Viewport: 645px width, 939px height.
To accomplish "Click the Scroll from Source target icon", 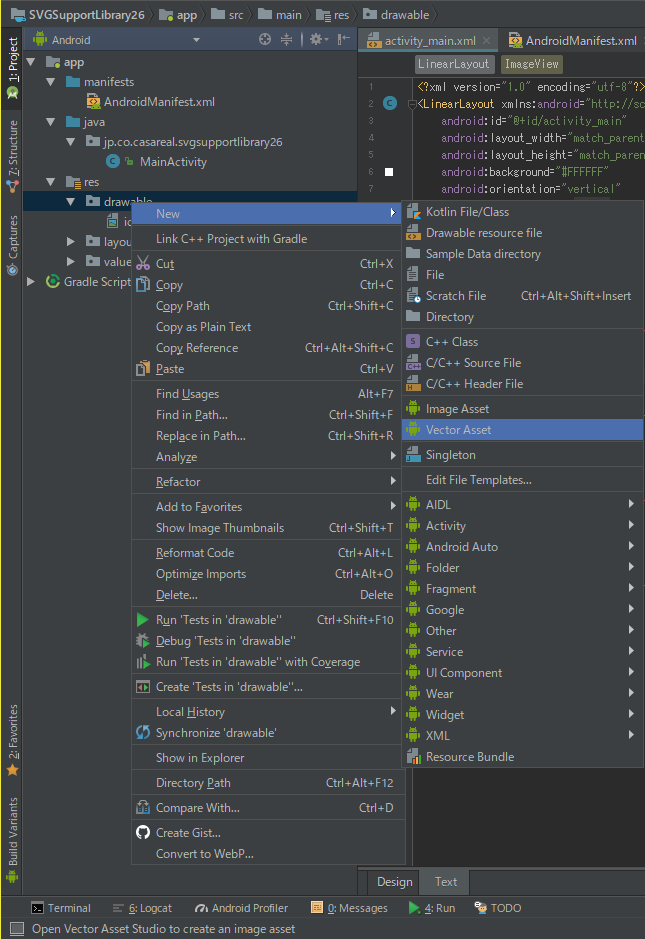I will pyautogui.click(x=265, y=38).
